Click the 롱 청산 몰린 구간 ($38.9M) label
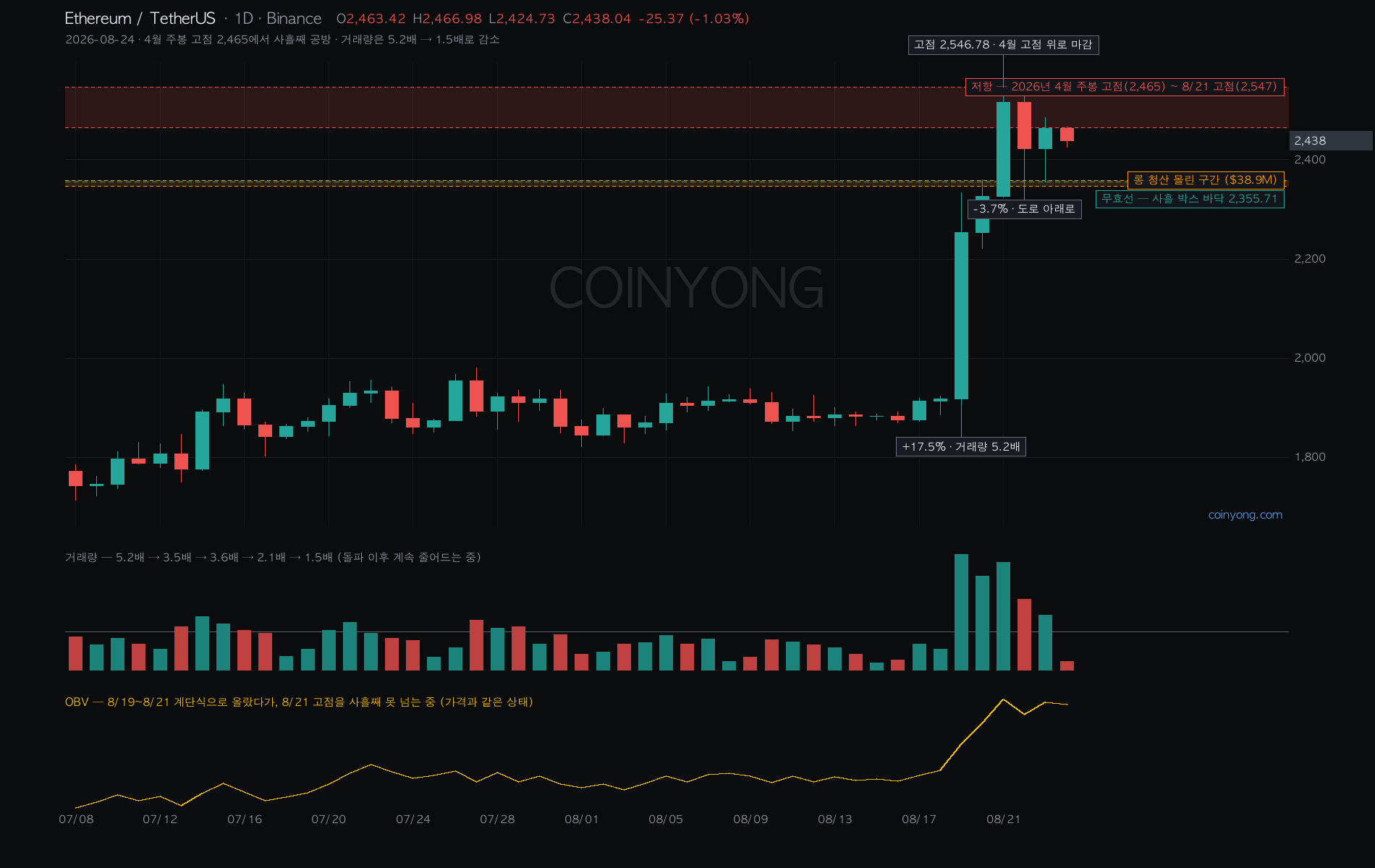This screenshot has height=868, width=1375. point(1205,179)
